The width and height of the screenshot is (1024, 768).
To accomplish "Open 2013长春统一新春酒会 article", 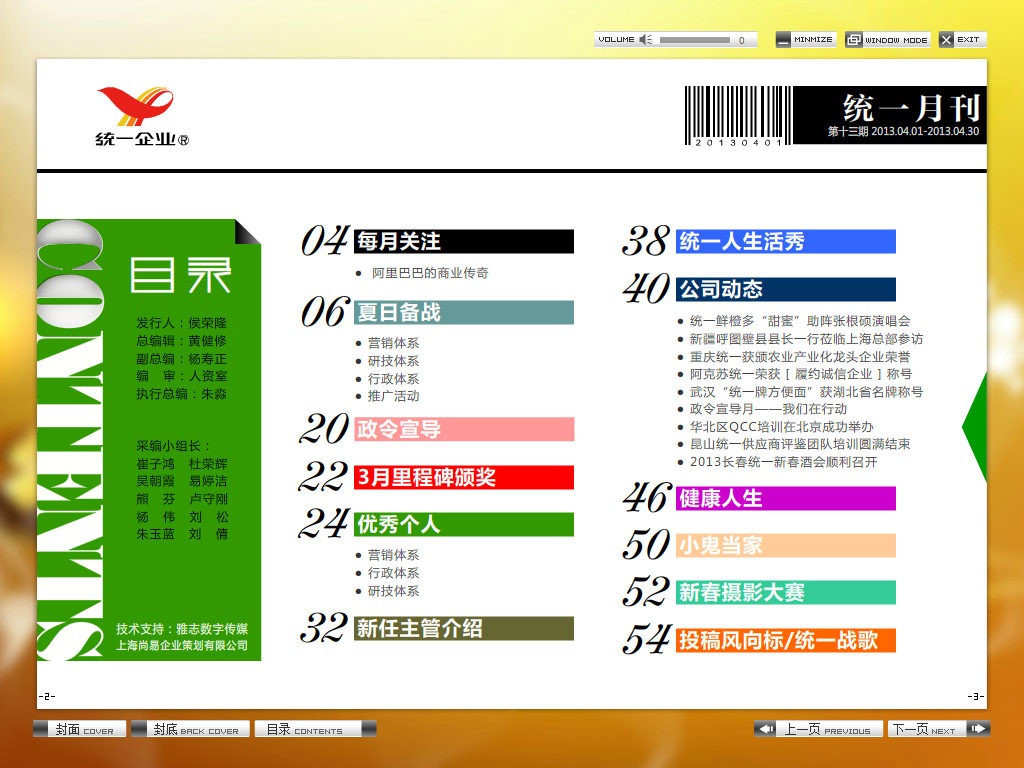I will (x=783, y=462).
